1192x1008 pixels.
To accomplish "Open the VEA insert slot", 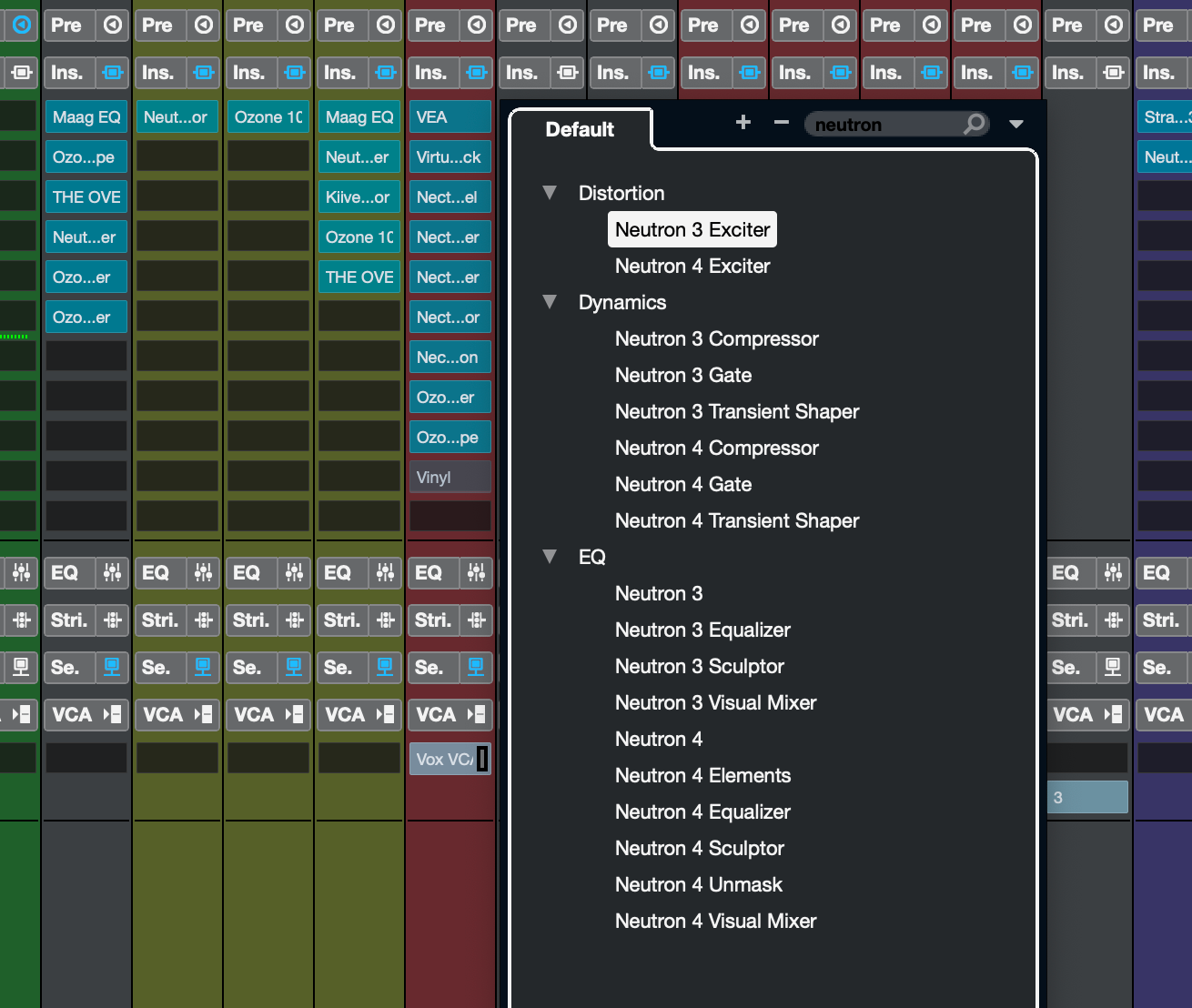I will 450,116.
